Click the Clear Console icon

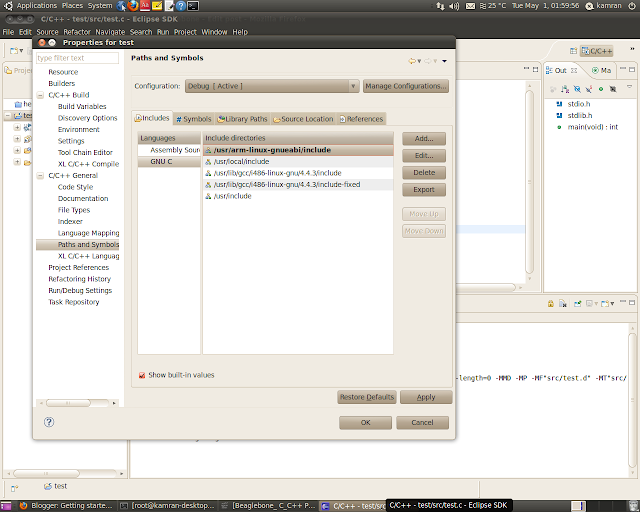563,303
